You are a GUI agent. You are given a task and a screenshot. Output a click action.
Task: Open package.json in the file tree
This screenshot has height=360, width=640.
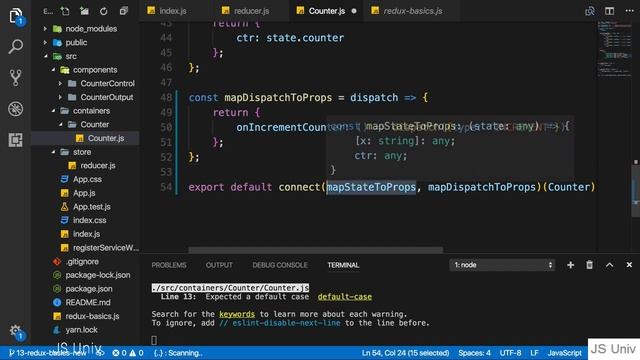89,289
